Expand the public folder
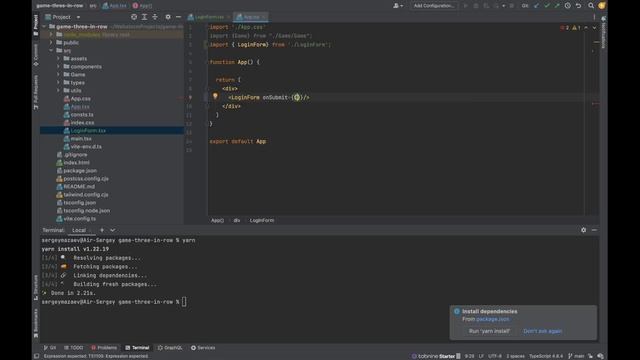This screenshot has width=640, height=360. click(51, 42)
